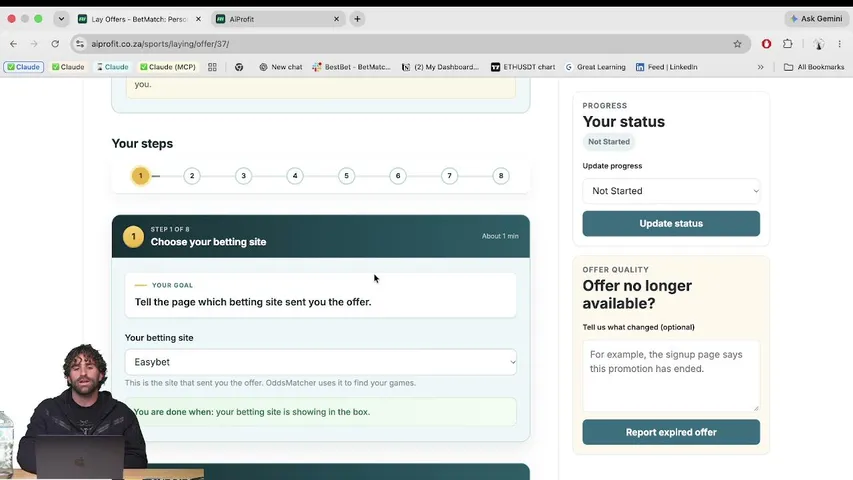The width and height of the screenshot is (853, 480).
Task: Select step 8 circle in Your steps
Action: click(501, 176)
